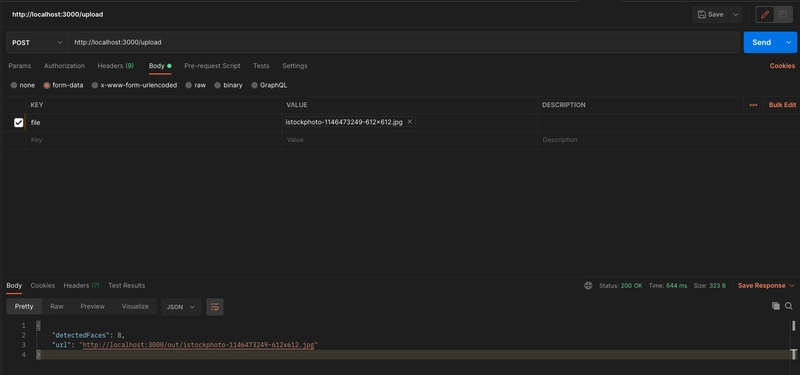
Task: Click the Time: 644 ms text
Action: pyautogui.click(x=668, y=286)
